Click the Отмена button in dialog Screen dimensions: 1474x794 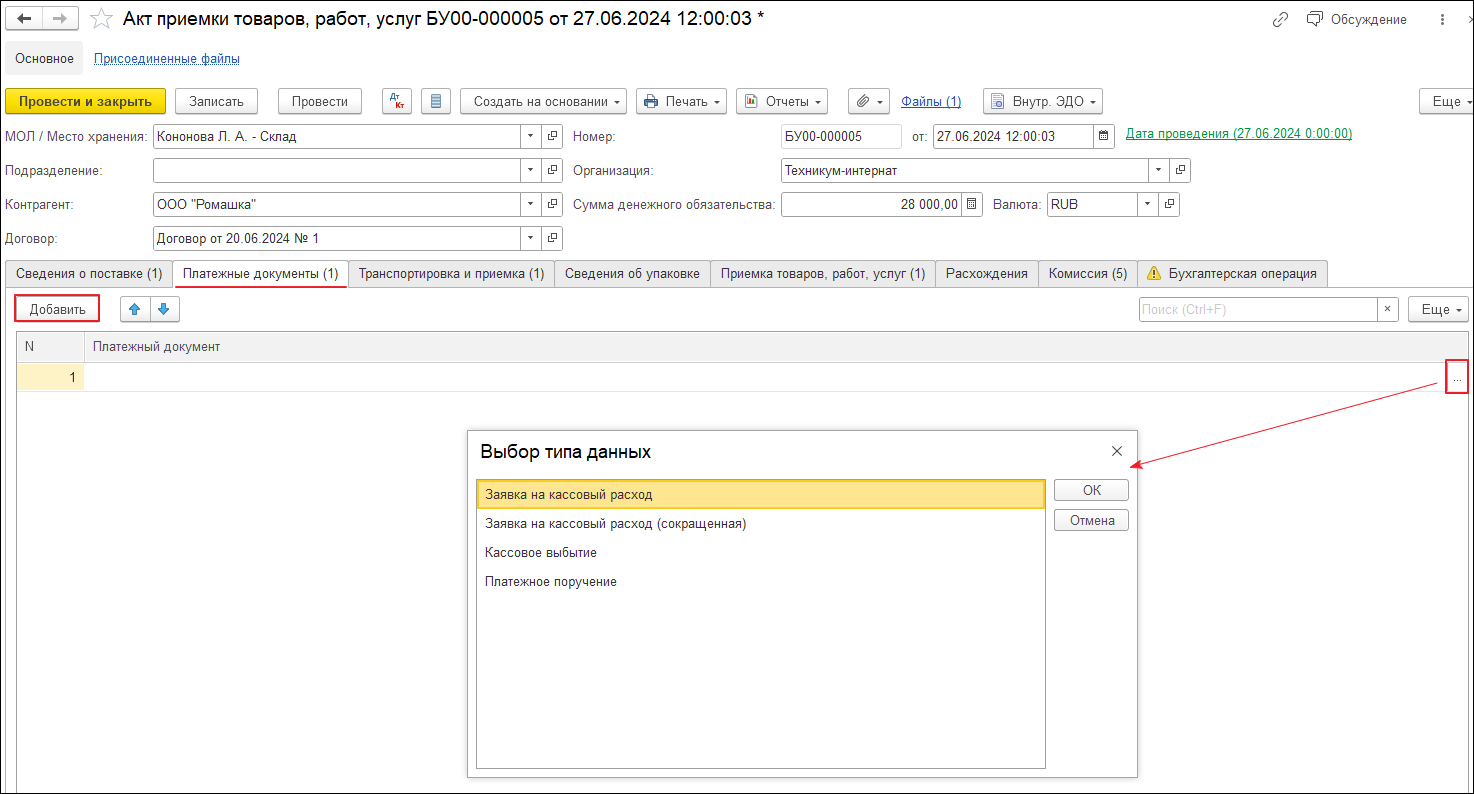[1091, 520]
